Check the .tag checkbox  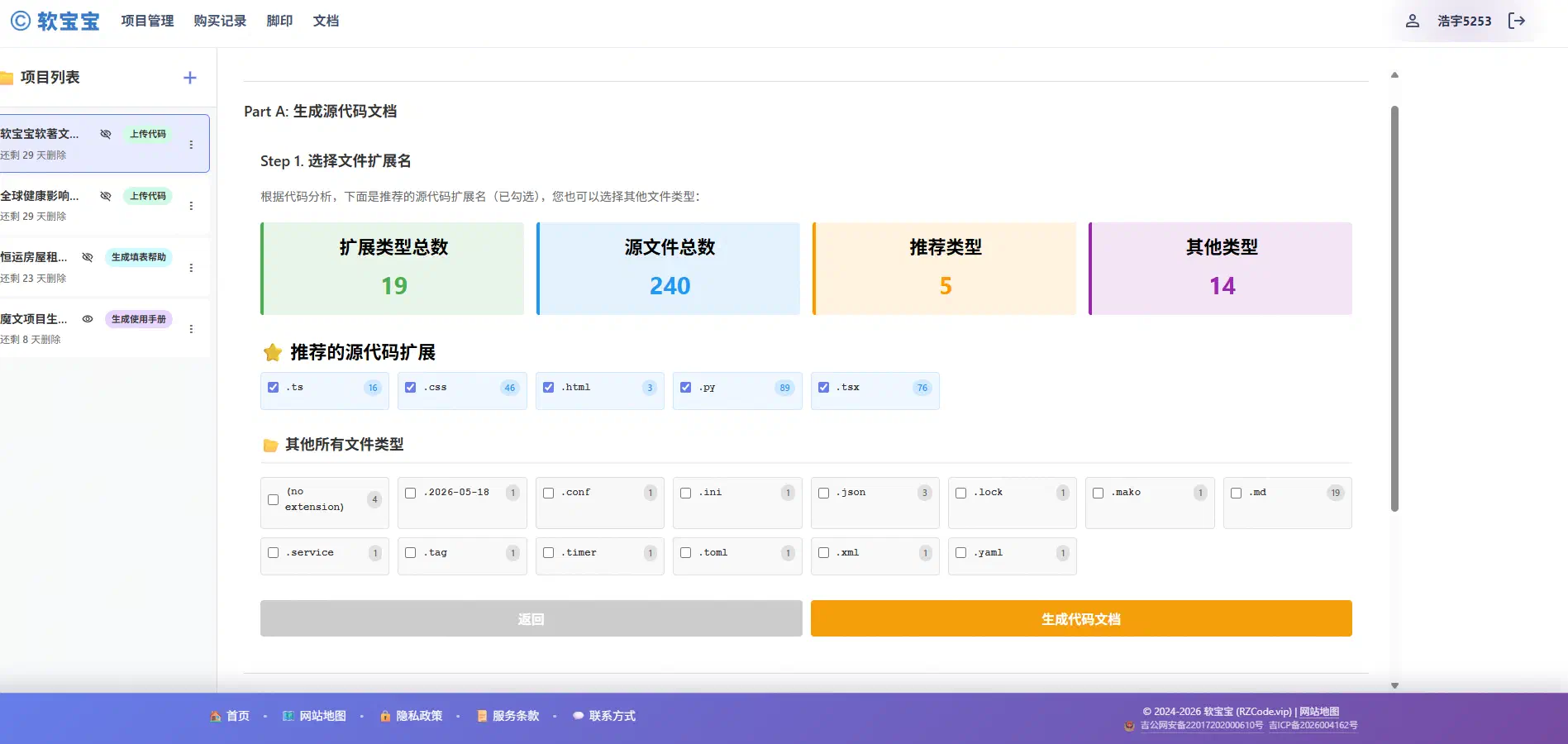click(411, 553)
